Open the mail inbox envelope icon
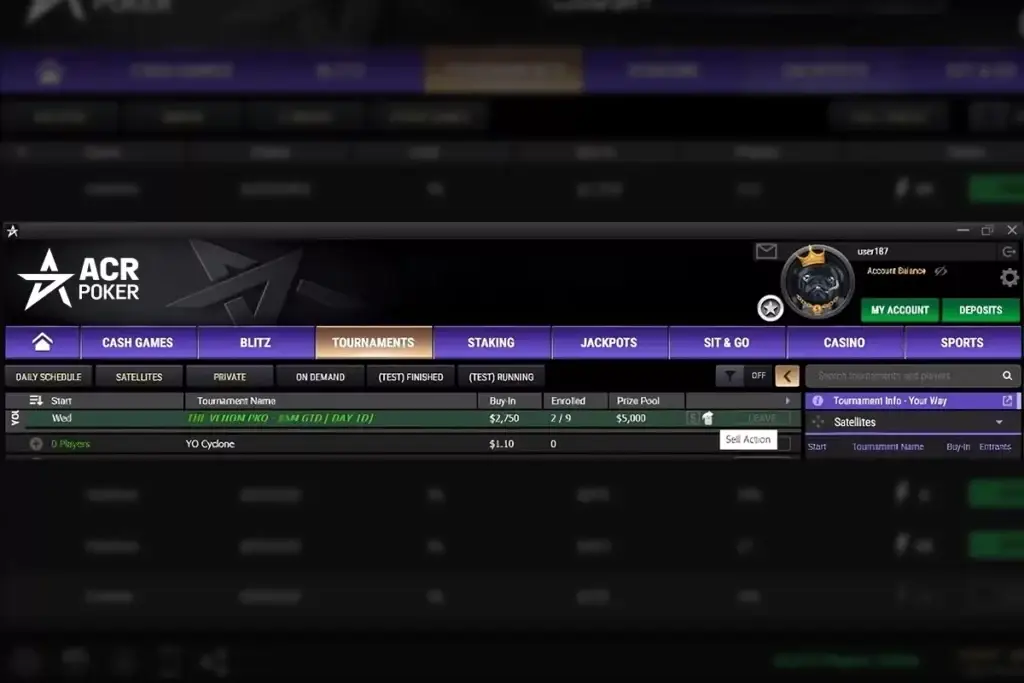Viewport: 1024px width, 683px height. click(766, 251)
